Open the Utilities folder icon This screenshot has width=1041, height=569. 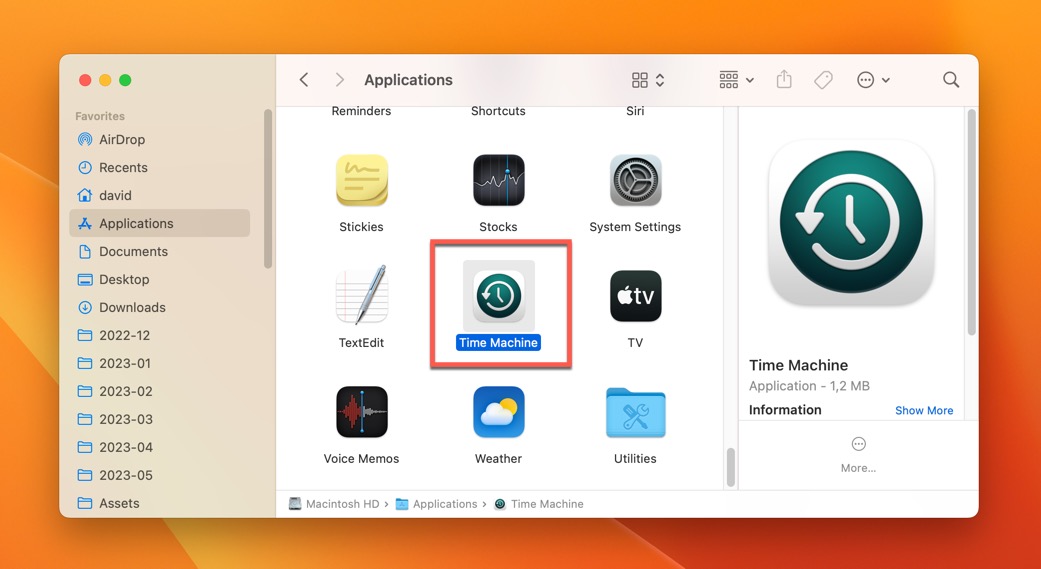coord(635,413)
